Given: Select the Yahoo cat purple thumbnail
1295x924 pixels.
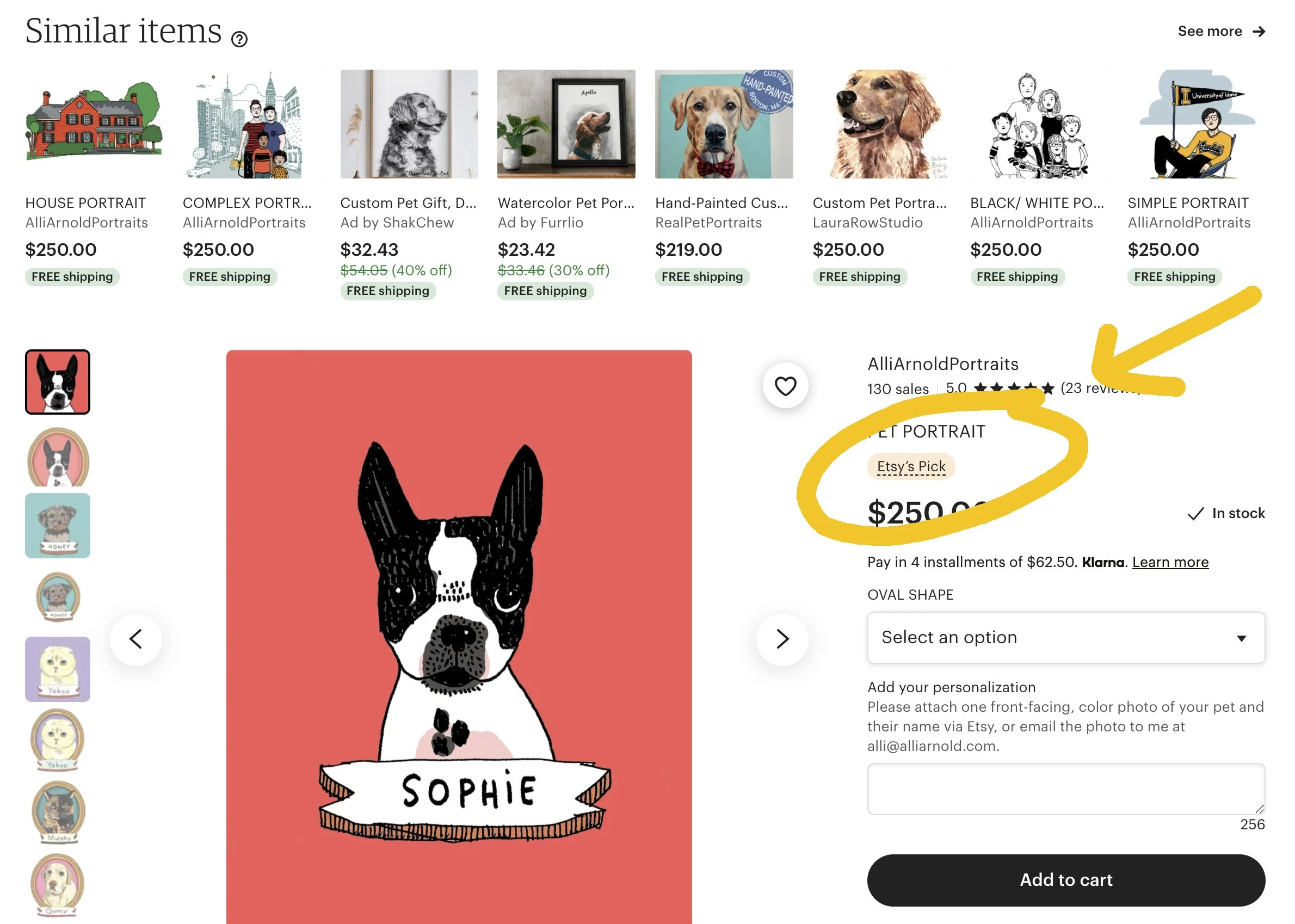Looking at the screenshot, I should (58, 669).
